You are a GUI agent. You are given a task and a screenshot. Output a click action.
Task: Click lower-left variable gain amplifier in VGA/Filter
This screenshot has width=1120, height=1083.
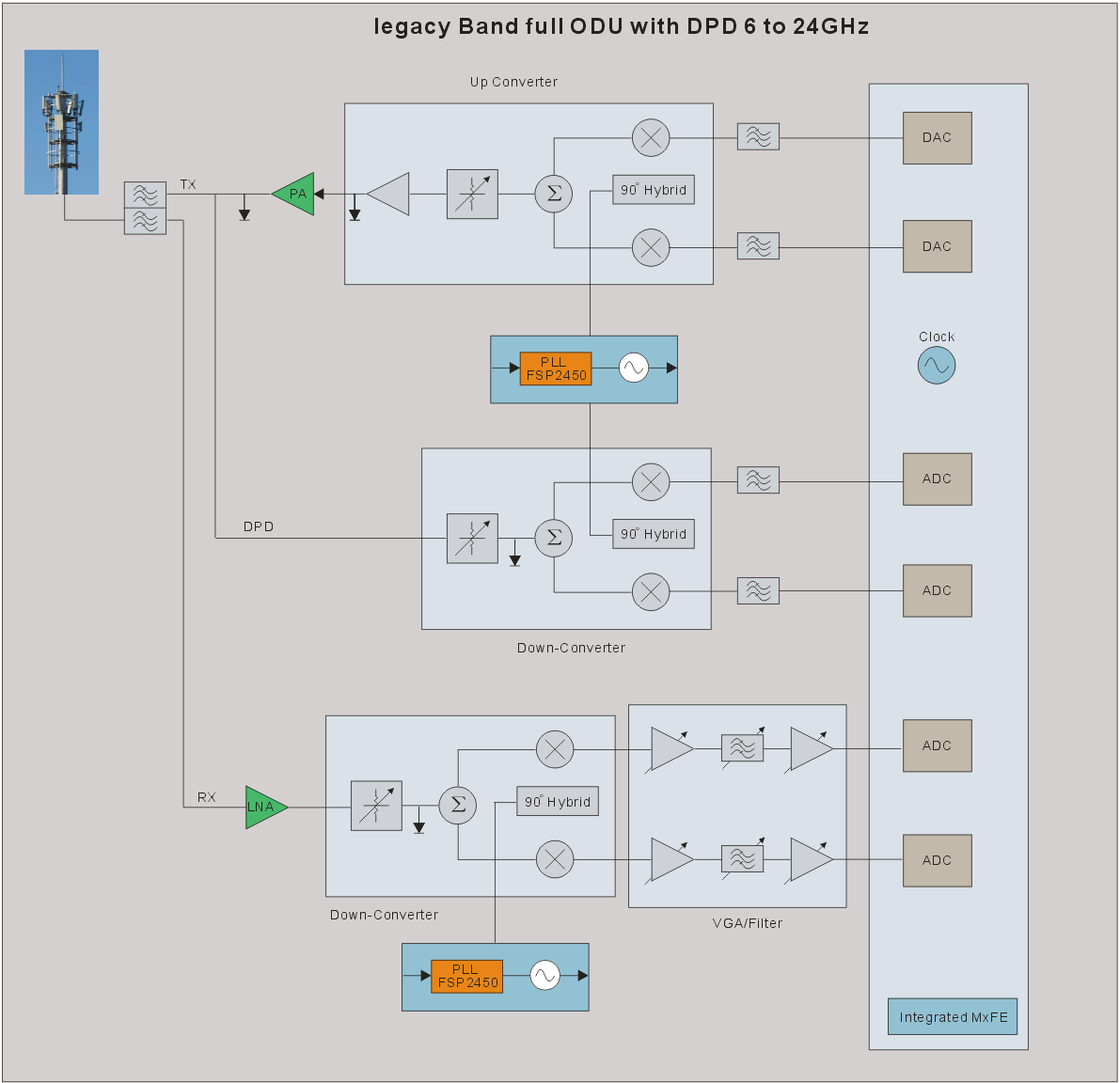(x=670, y=860)
